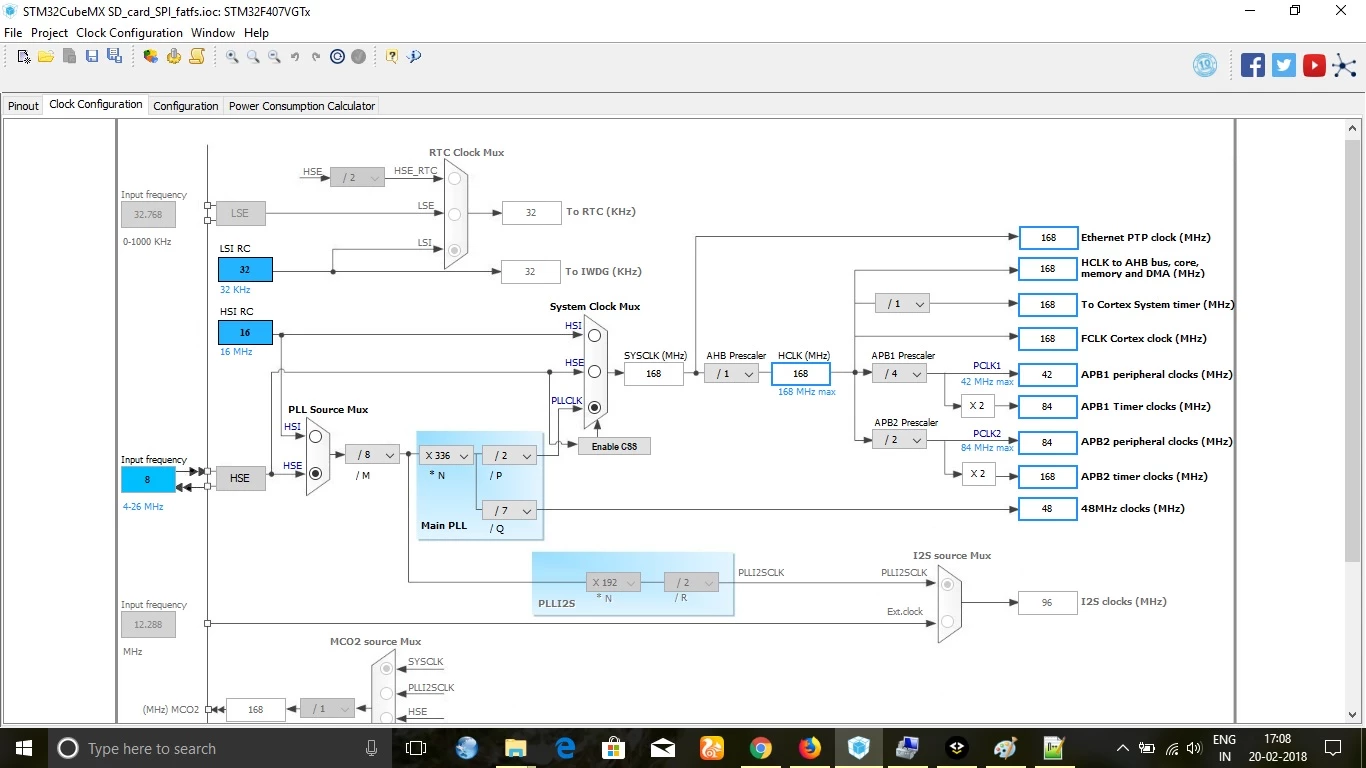
Task: Open the ST YouTube channel icon
Action: point(1314,65)
